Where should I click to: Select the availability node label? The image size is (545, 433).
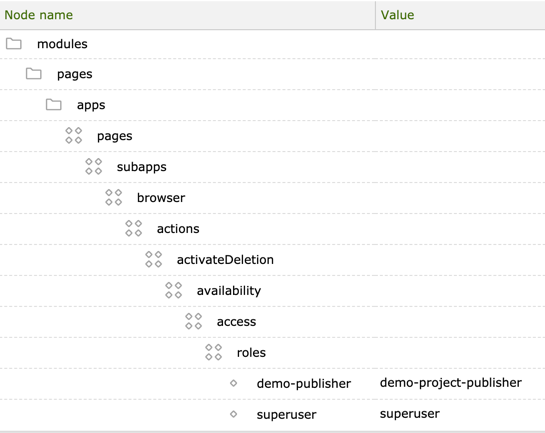[x=229, y=291]
